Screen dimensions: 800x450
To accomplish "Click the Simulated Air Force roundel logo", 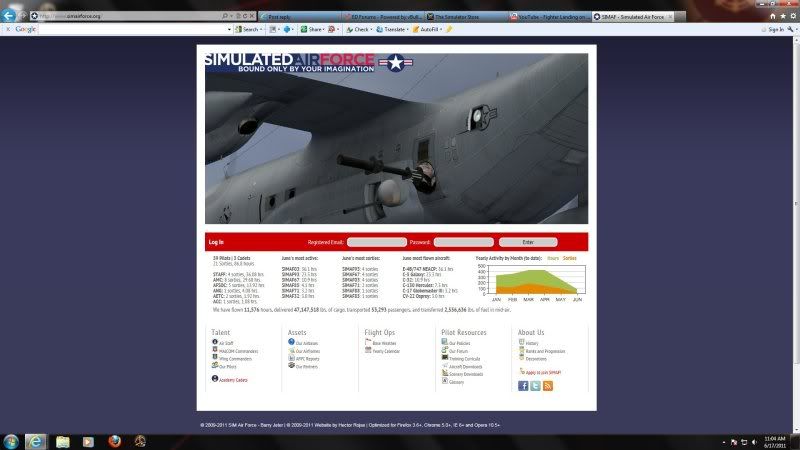I will [396, 63].
